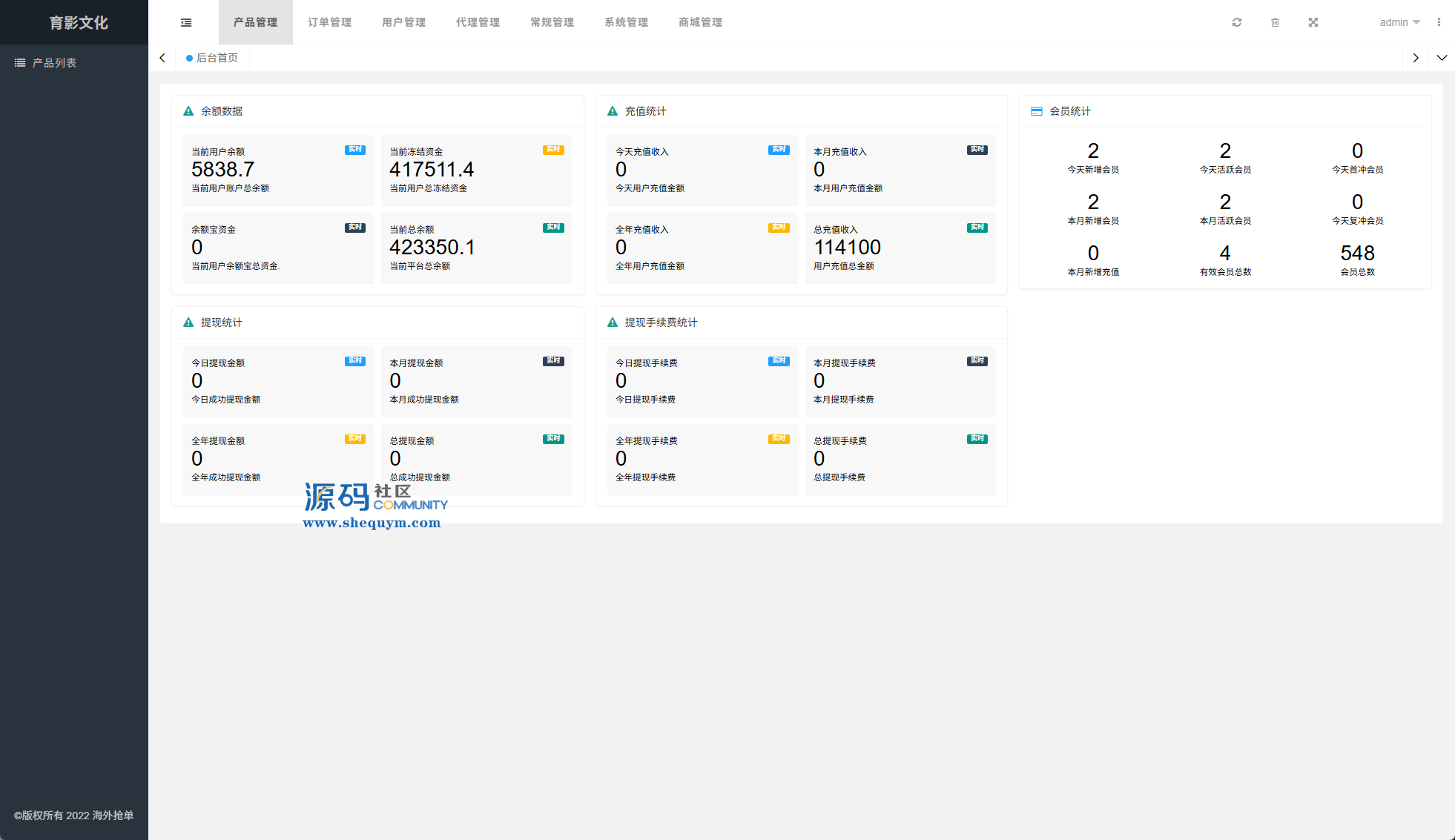
Task: Open the 订单管理 menu tab
Action: 329,22
